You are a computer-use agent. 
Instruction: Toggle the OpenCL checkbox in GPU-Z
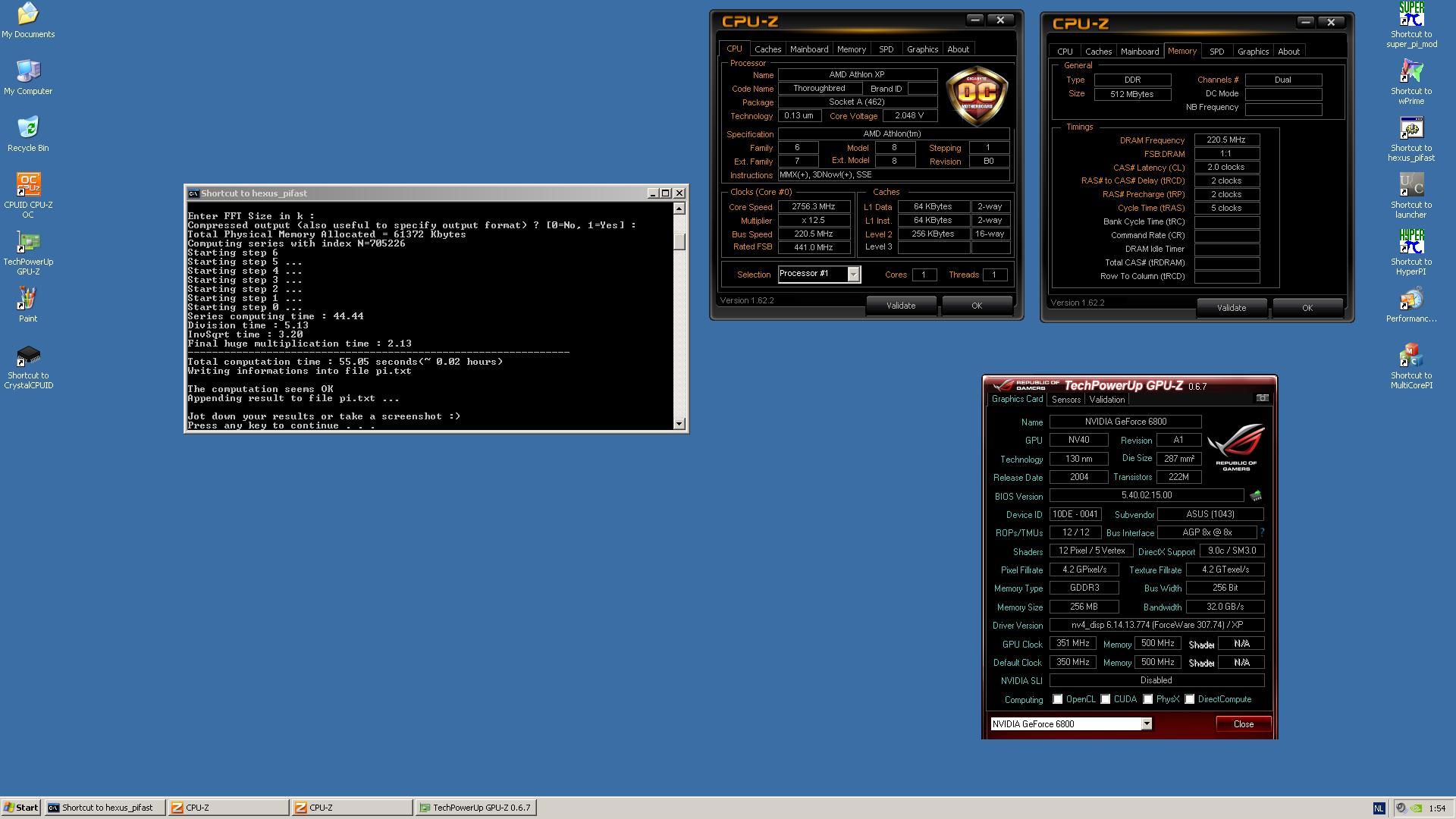(x=1057, y=699)
